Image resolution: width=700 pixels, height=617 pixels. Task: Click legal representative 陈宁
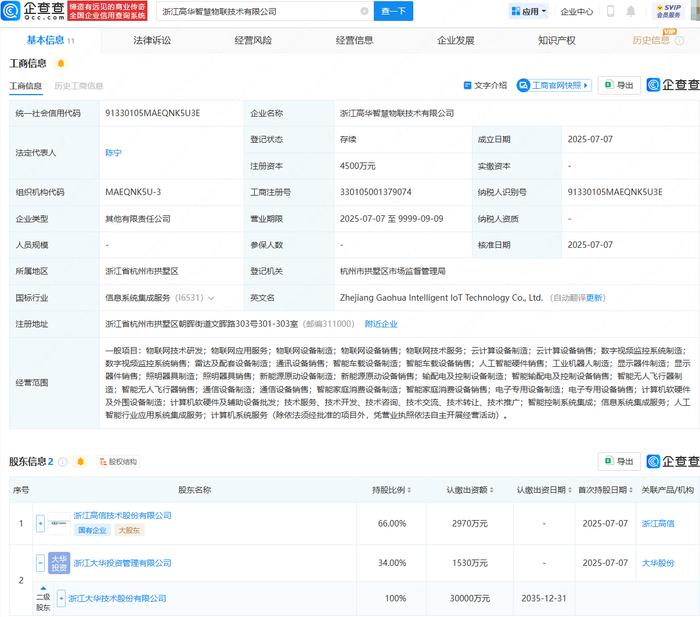click(113, 153)
